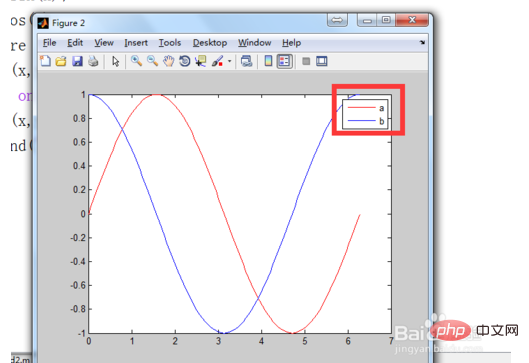The height and width of the screenshot is (363, 529).
Task: Open the File menu
Action: point(49,43)
